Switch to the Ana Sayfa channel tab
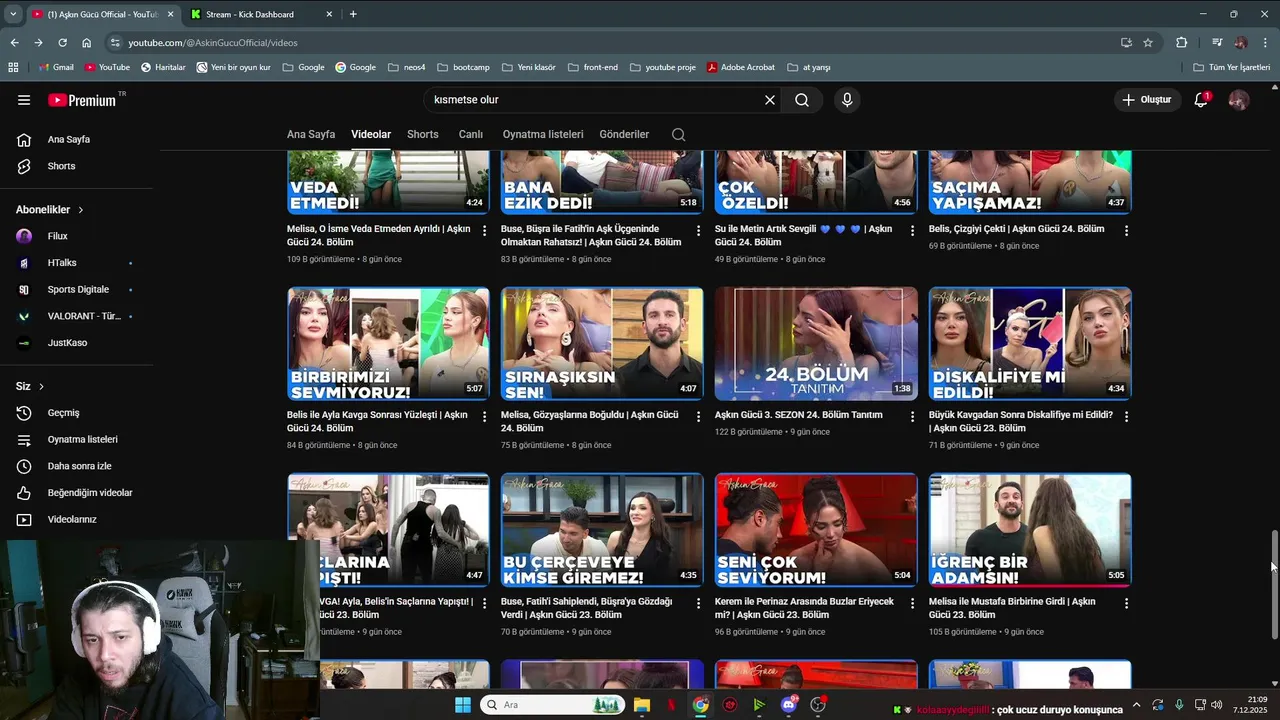The height and width of the screenshot is (720, 1280). [311, 134]
